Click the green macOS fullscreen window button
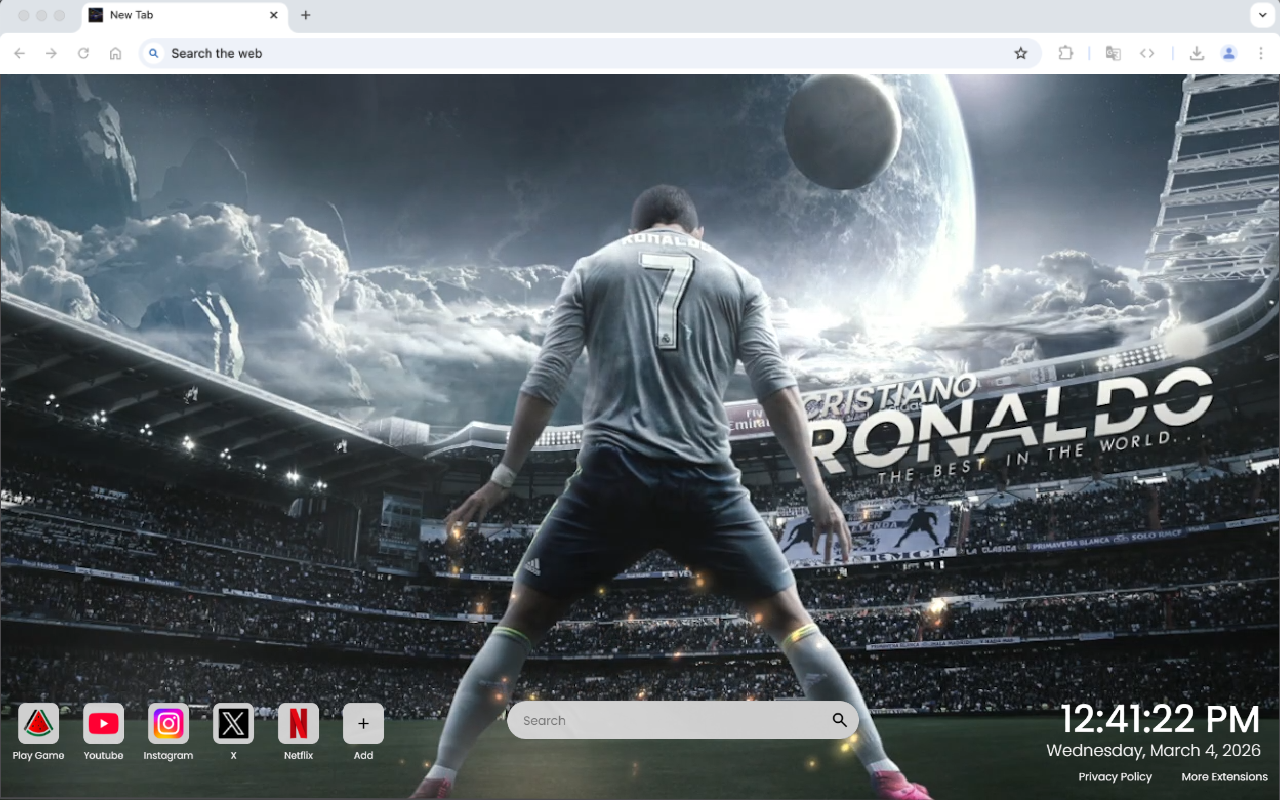This screenshot has width=1280, height=800. coord(60,15)
